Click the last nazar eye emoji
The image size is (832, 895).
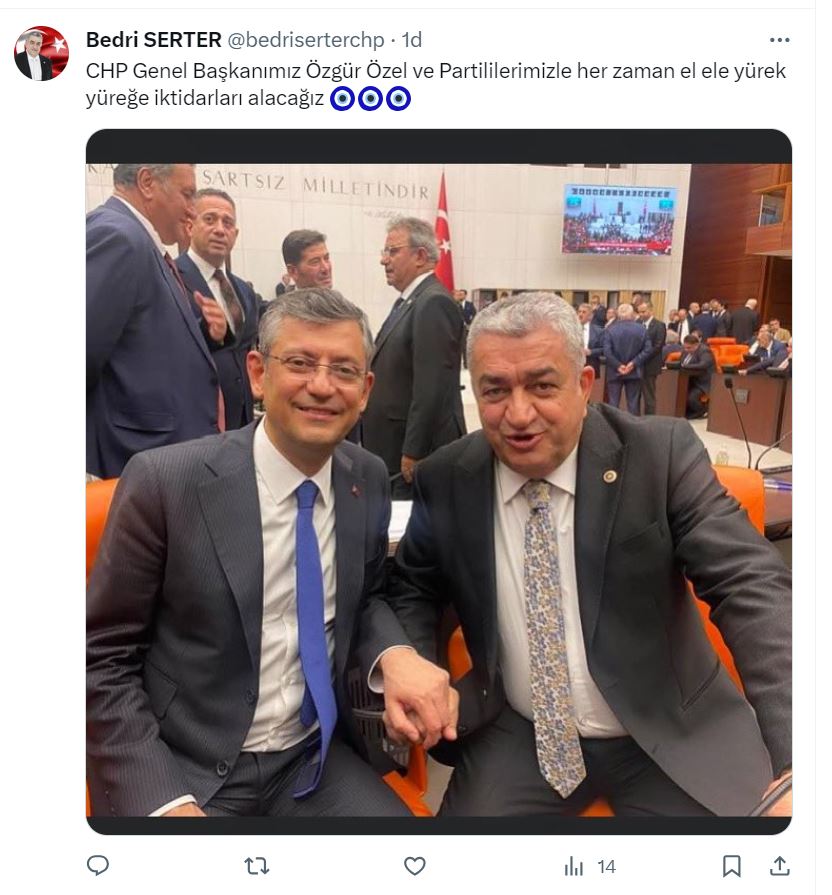[398, 99]
